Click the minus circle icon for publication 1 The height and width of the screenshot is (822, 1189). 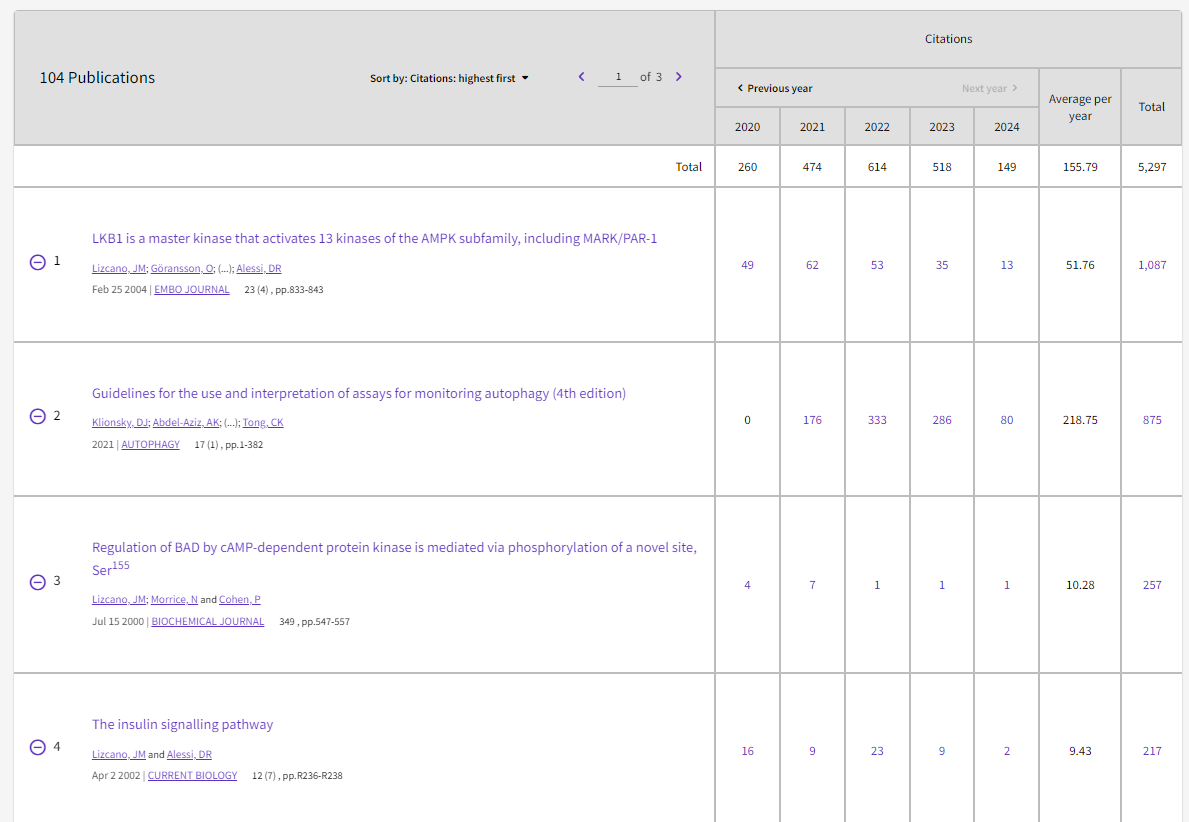[38, 262]
